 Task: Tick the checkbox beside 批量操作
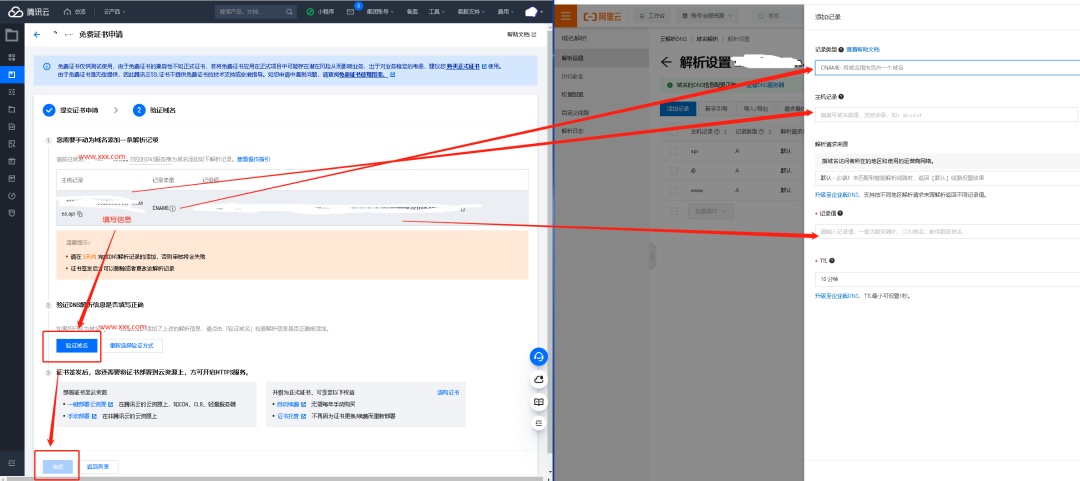[676, 210]
